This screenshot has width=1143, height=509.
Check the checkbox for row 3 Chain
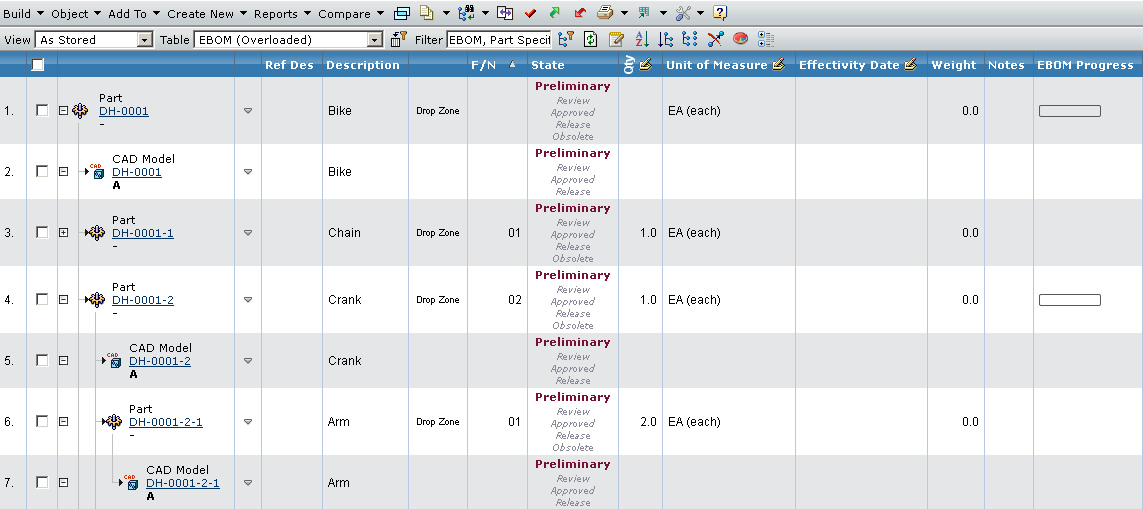(x=41, y=232)
